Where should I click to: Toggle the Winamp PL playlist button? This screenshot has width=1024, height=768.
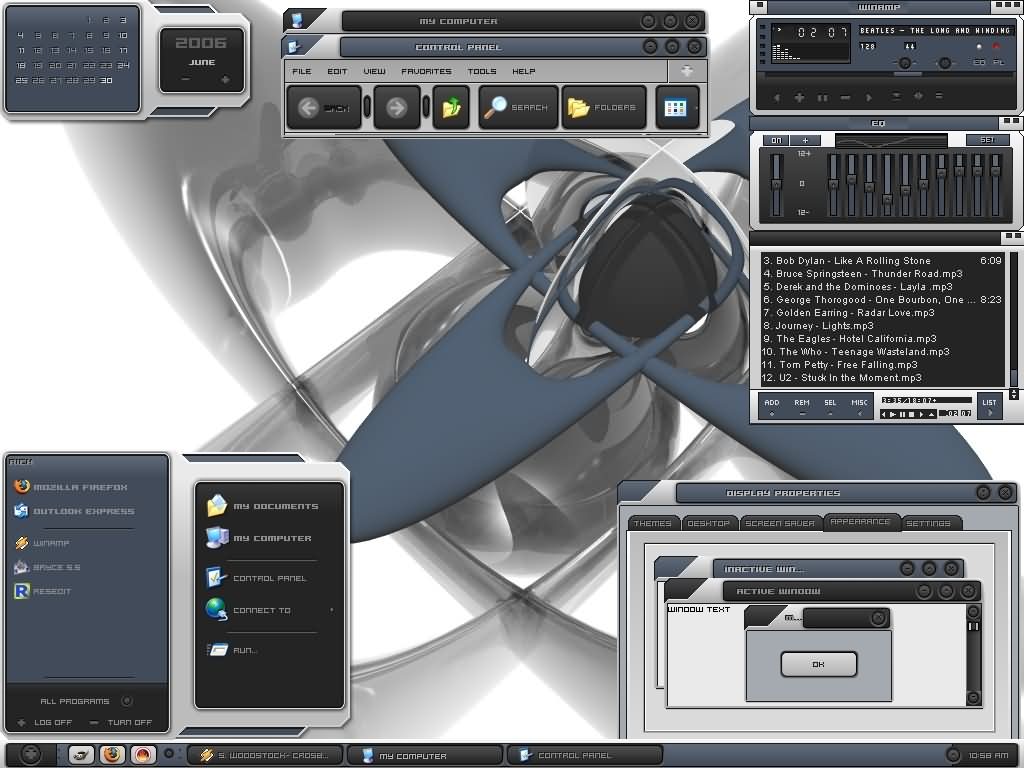tap(999, 62)
